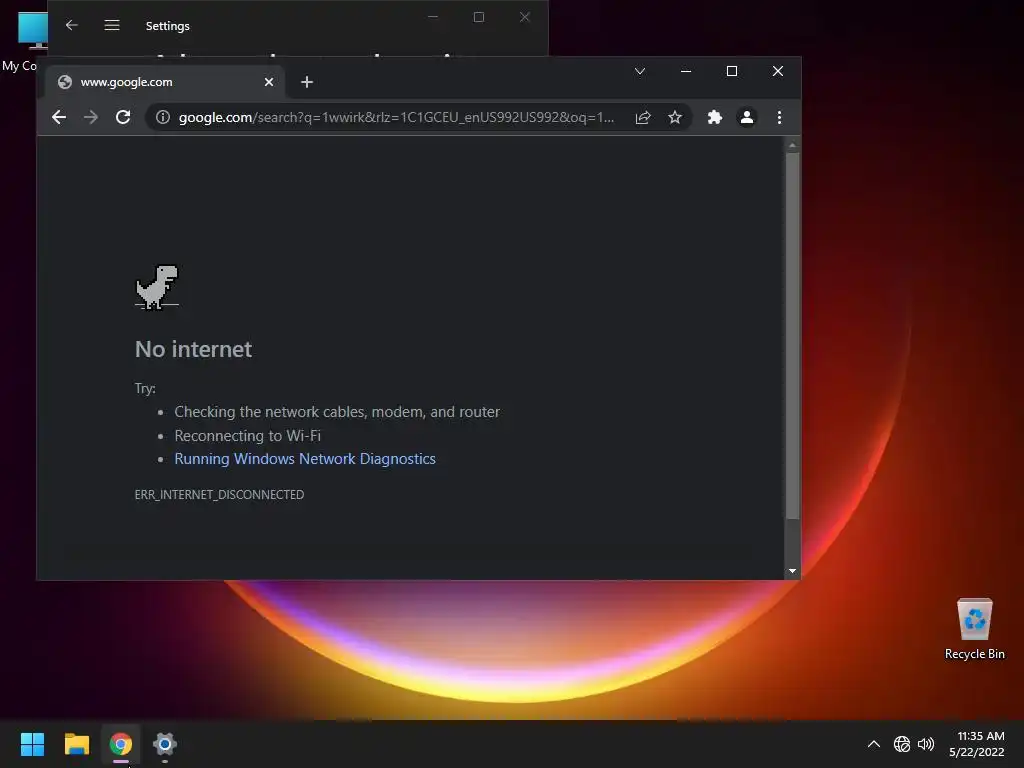View site information icon in address bar

click(x=163, y=118)
